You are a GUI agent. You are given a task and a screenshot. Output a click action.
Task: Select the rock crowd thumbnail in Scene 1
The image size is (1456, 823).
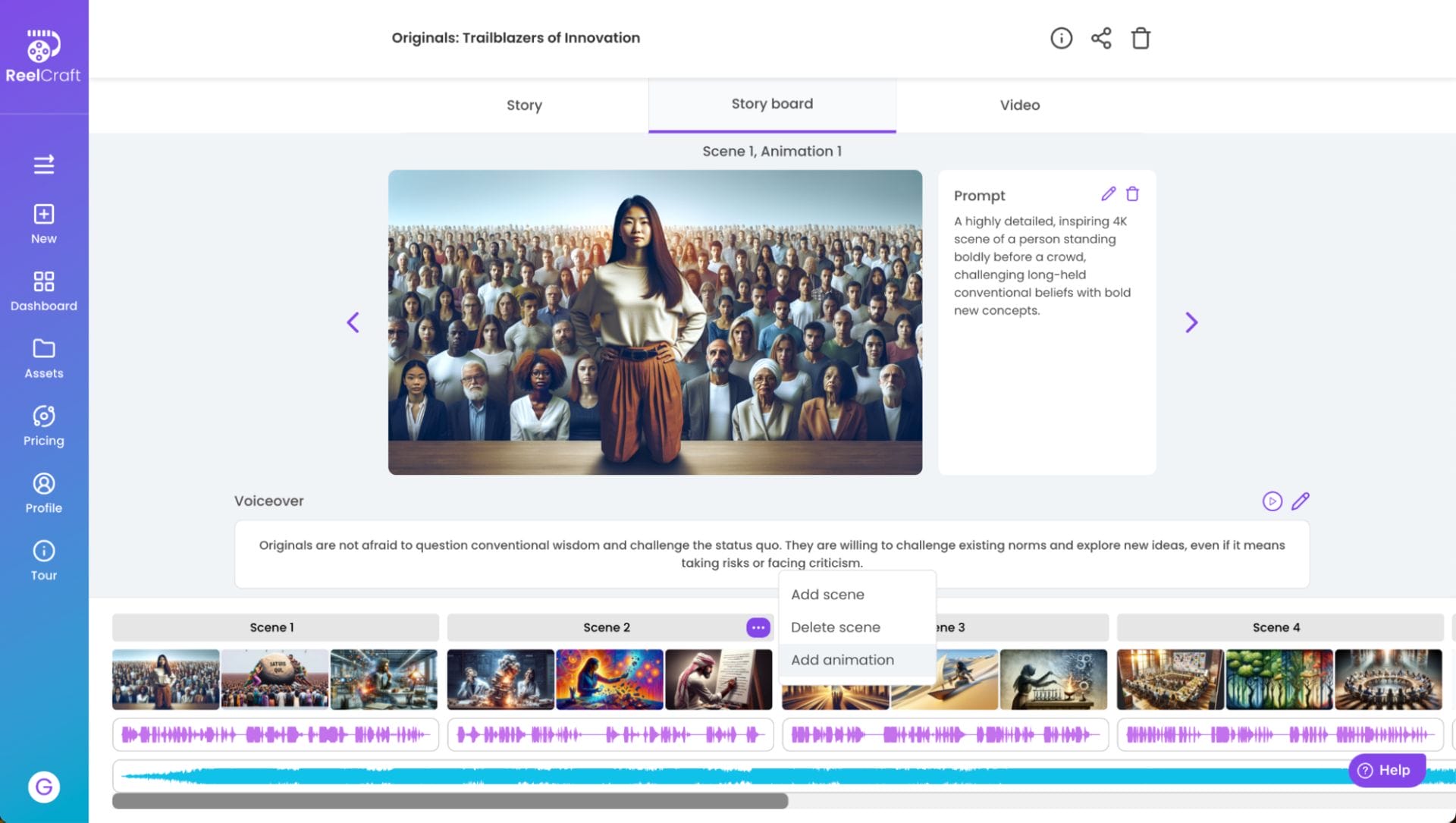click(x=275, y=679)
